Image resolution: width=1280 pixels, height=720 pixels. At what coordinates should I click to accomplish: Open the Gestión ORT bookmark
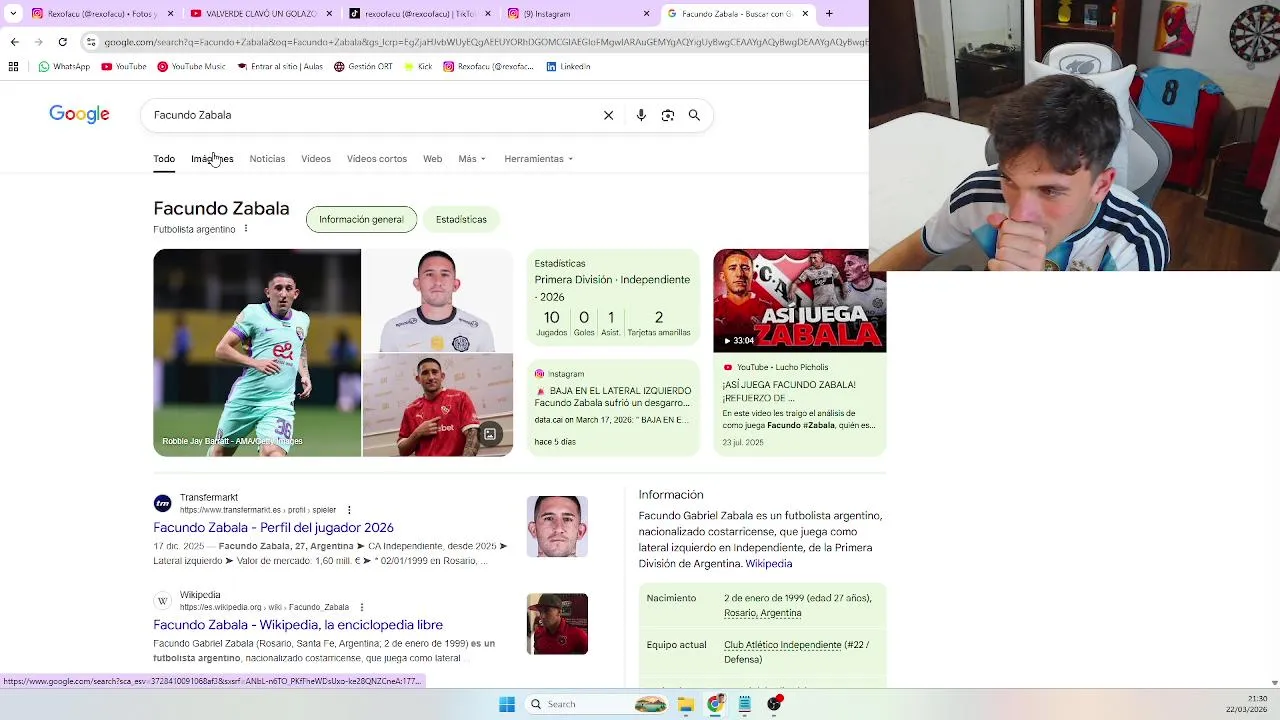tap(363, 67)
